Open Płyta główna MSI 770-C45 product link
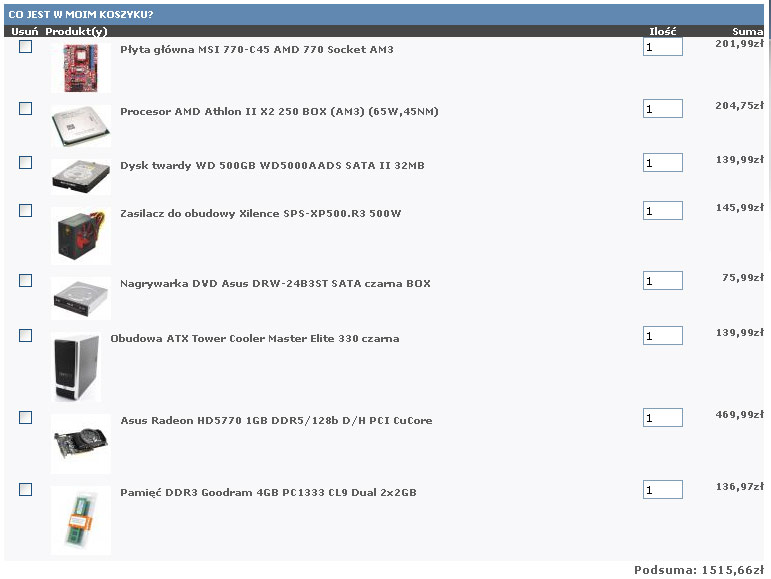This screenshot has height=579, width=771. pyautogui.click(x=257, y=50)
